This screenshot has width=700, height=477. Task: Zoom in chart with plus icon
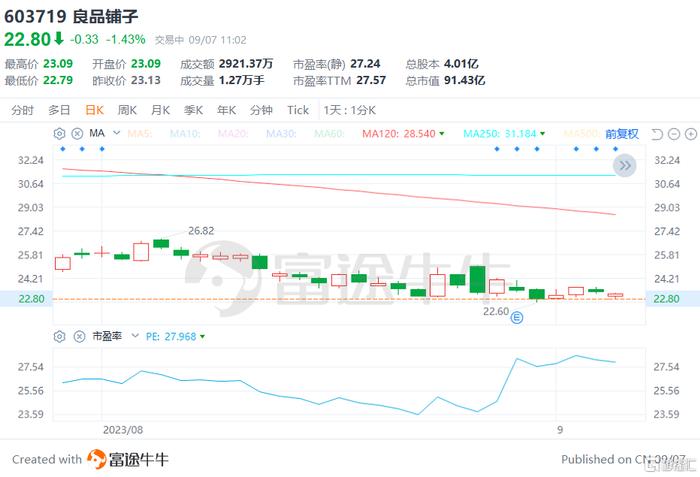point(691,134)
